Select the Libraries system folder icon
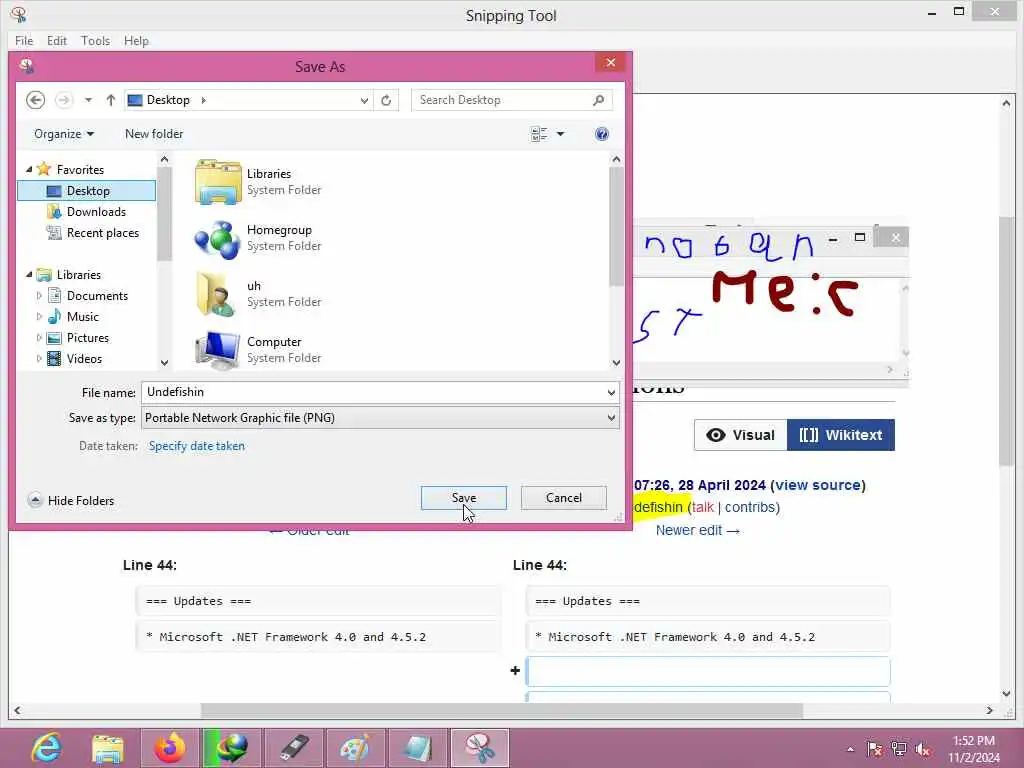The width and height of the screenshot is (1024, 768). click(x=218, y=182)
